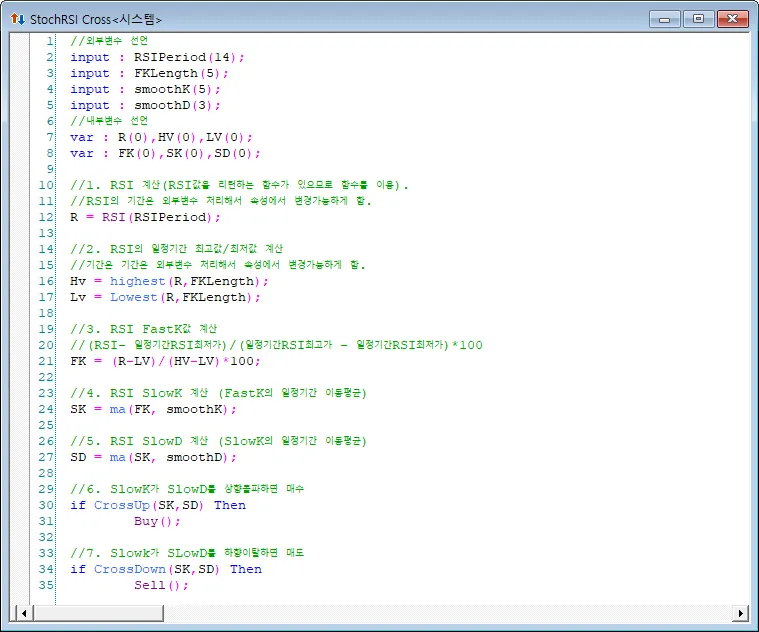Click the line 'Hv = highest(R,FKLength);'
The width and height of the screenshot is (759, 632).
[x=169, y=281]
